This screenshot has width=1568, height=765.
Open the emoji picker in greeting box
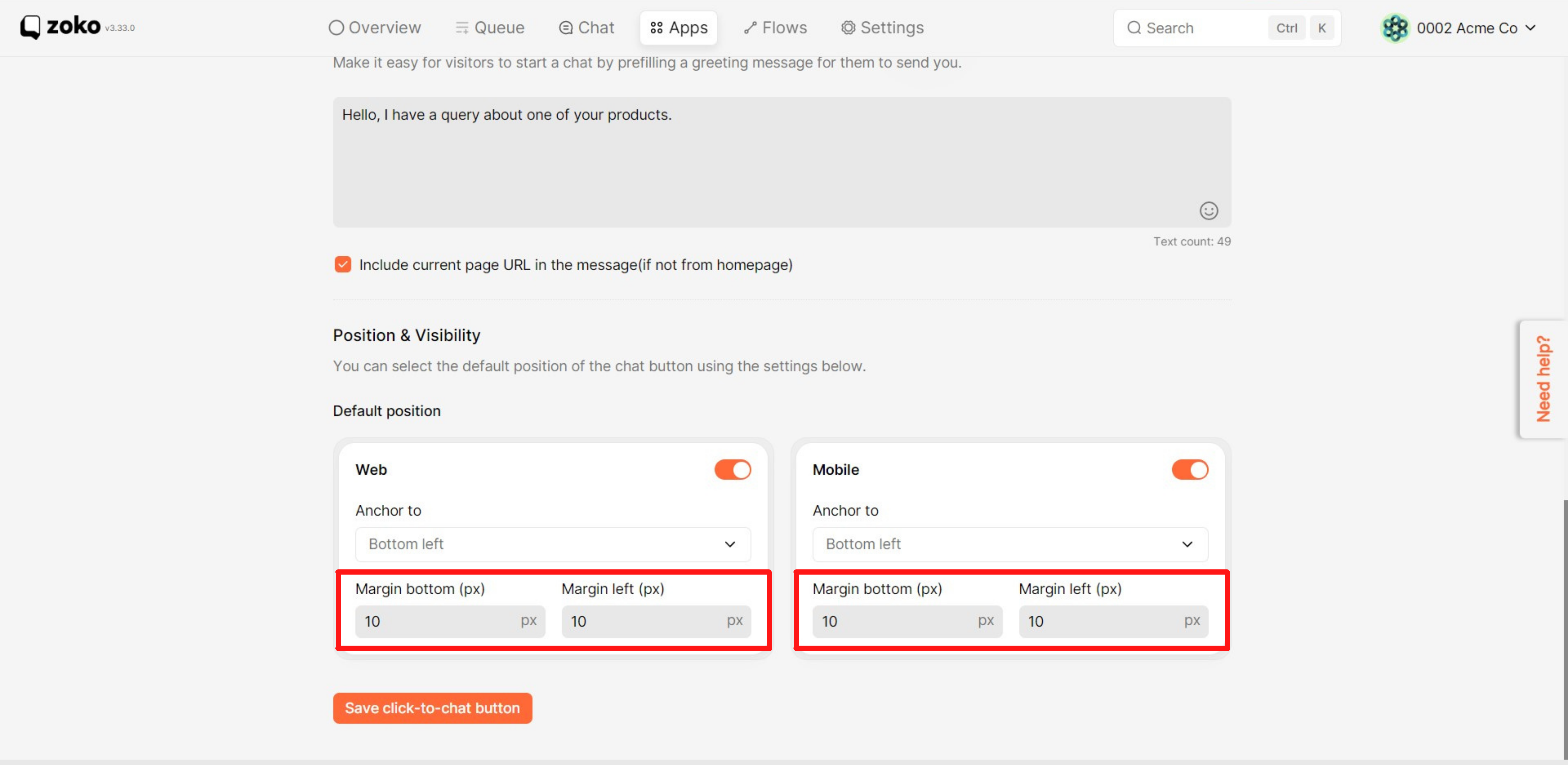point(1208,211)
